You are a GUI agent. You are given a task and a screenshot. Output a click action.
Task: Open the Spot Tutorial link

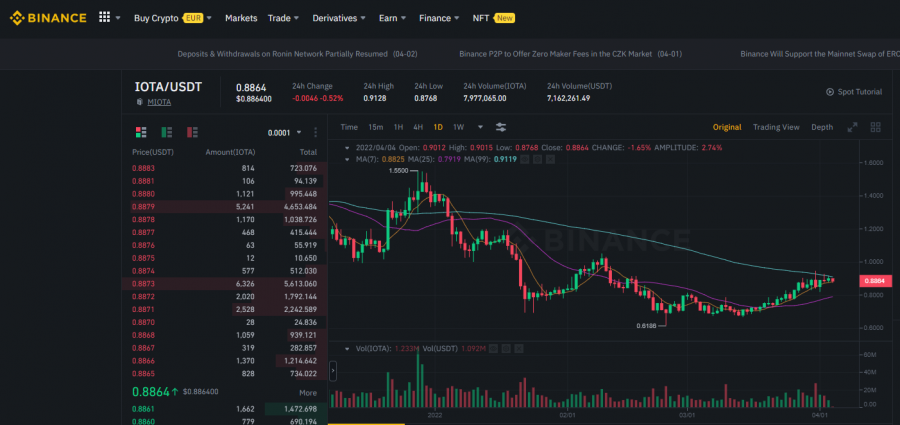[859, 92]
